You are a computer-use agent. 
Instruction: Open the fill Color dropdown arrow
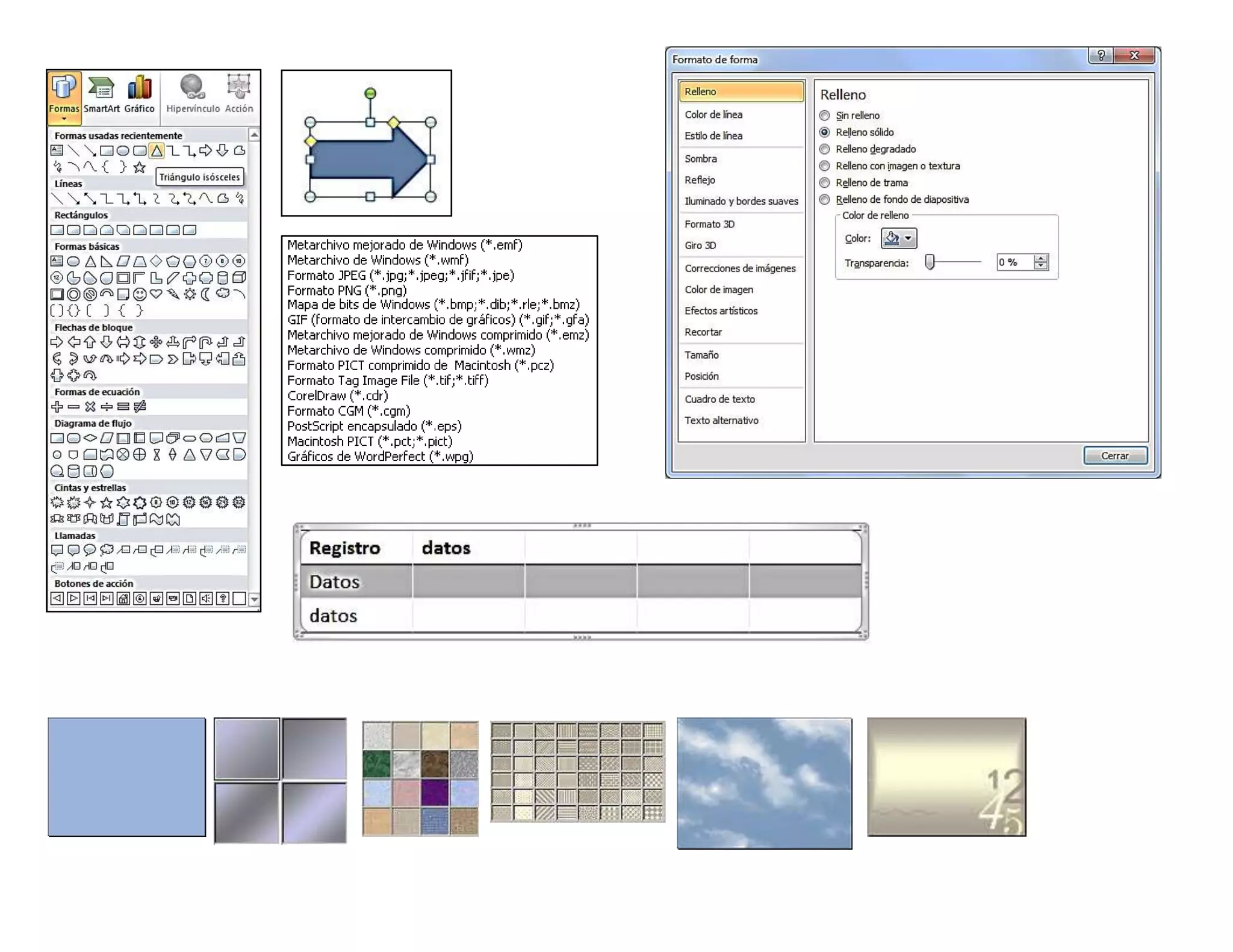908,238
